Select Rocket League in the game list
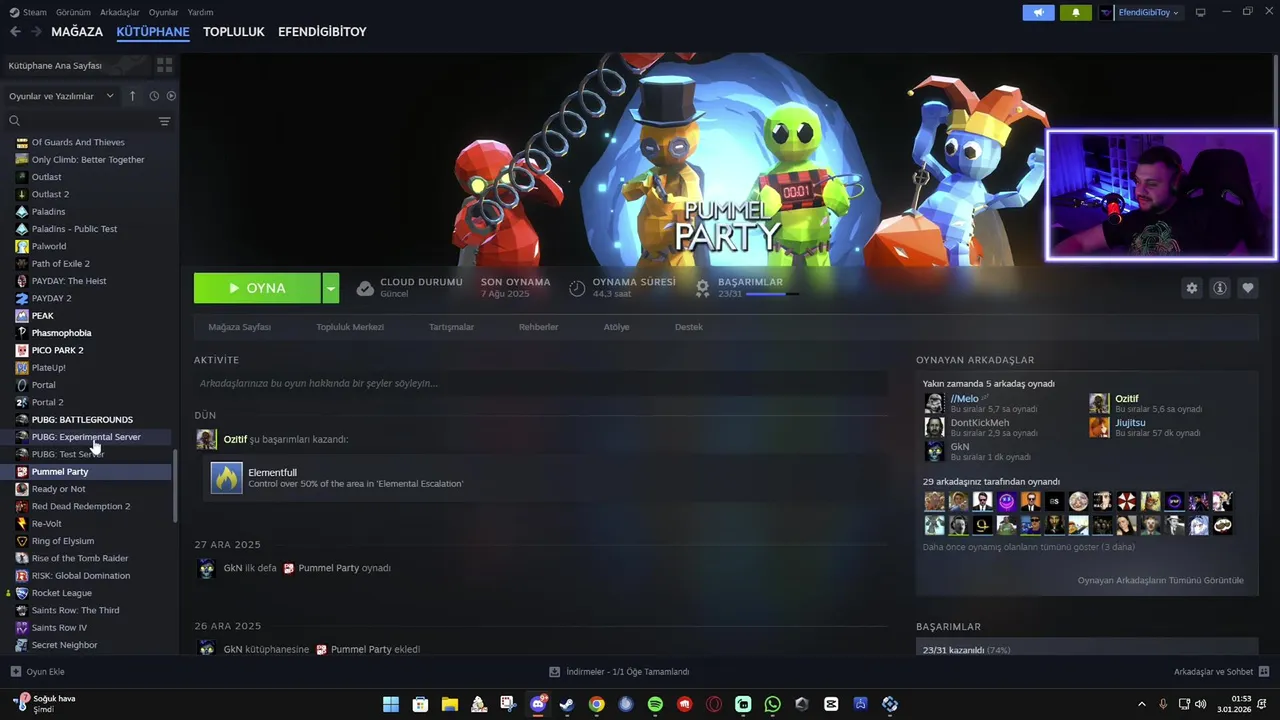This screenshot has height=720, width=1280. point(61,593)
